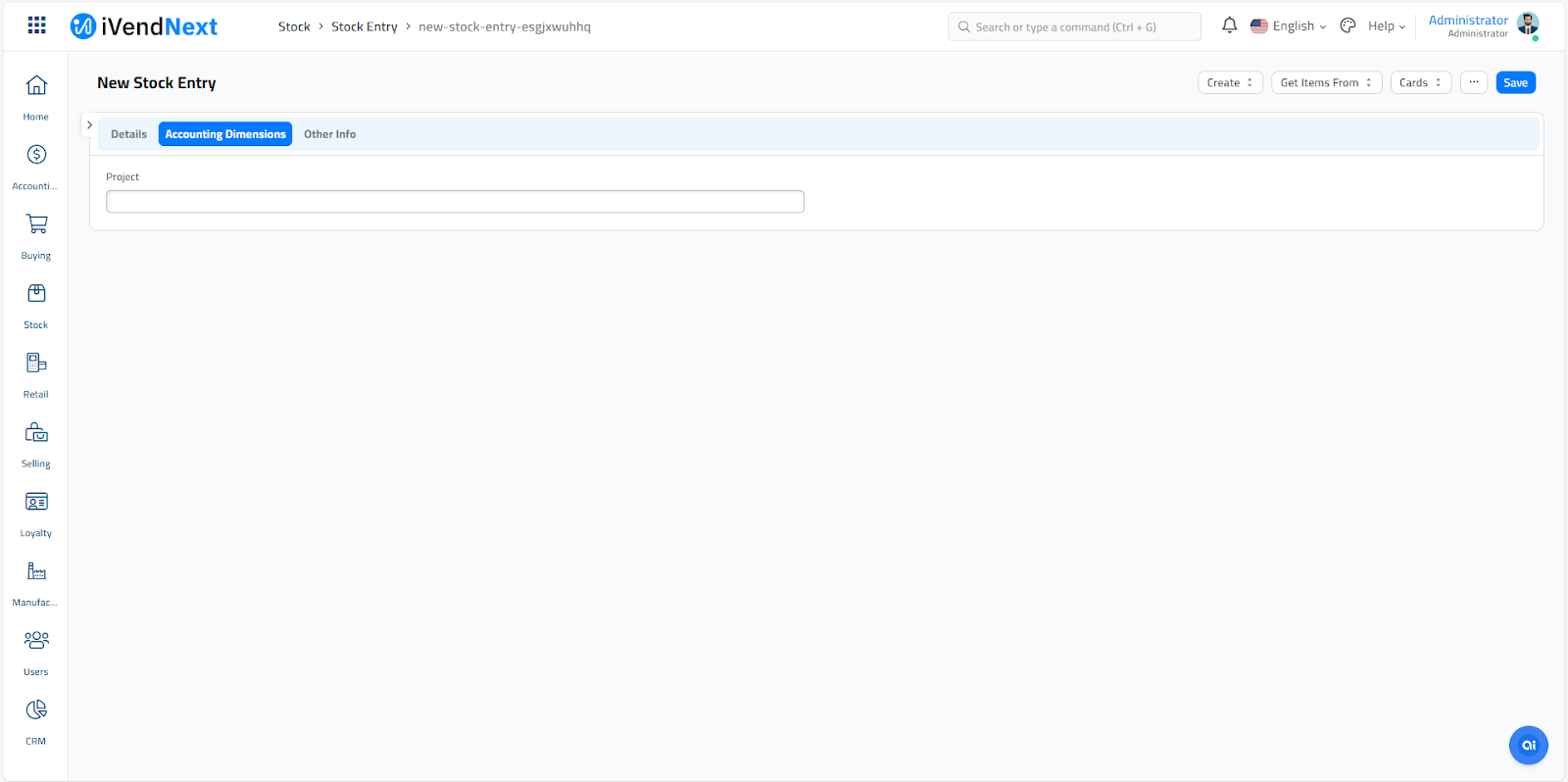The height and width of the screenshot is (782, 1568).
Task: Switch to the Details tab
Action: (128, 134)
